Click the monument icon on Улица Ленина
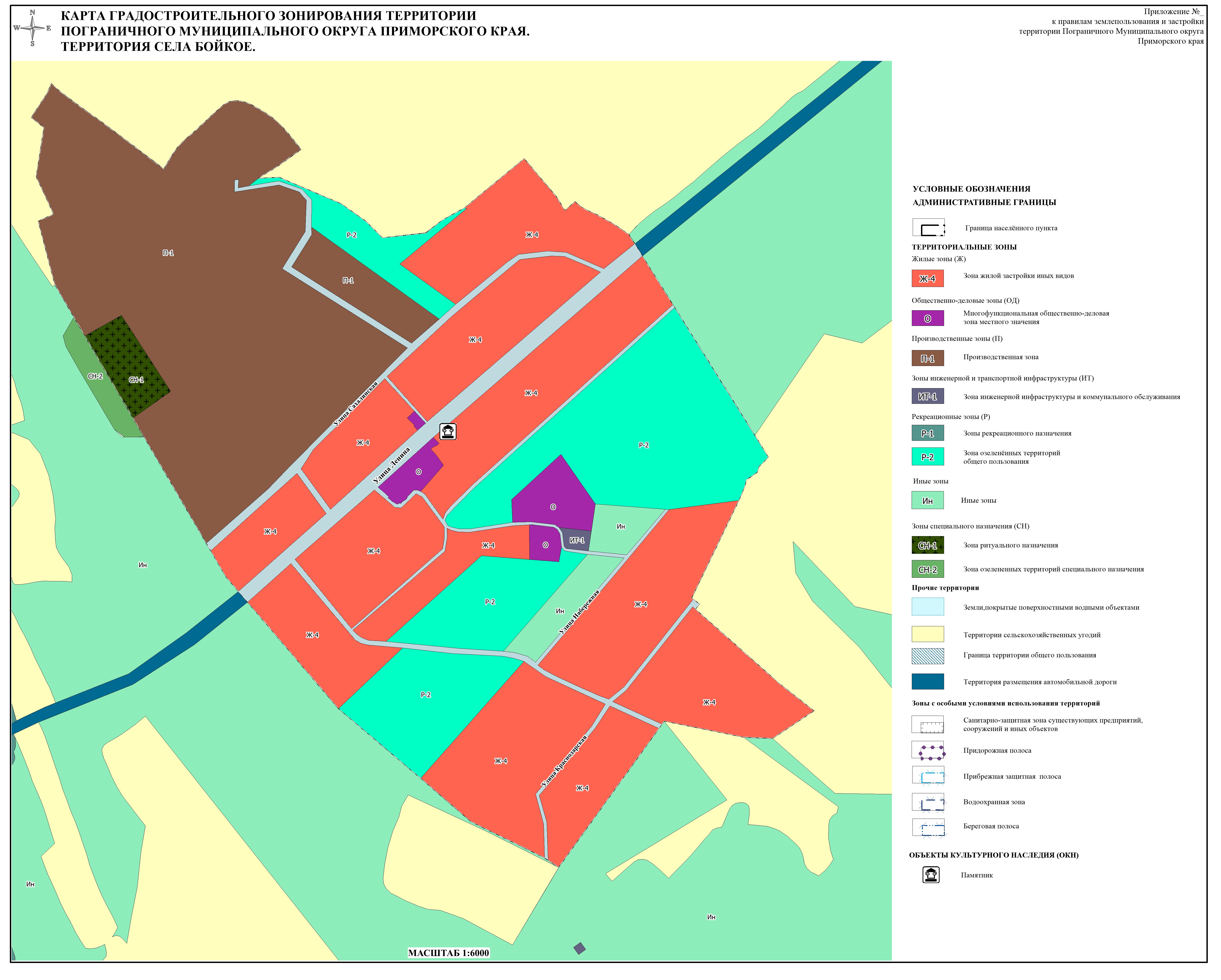The image size is (1221, 980). point(448,431)
